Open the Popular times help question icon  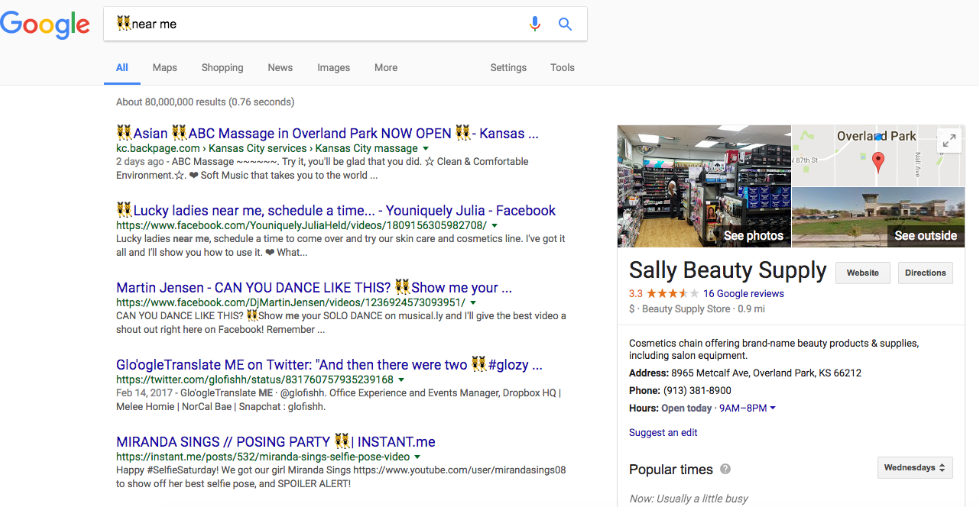click(x=726, y=469)
